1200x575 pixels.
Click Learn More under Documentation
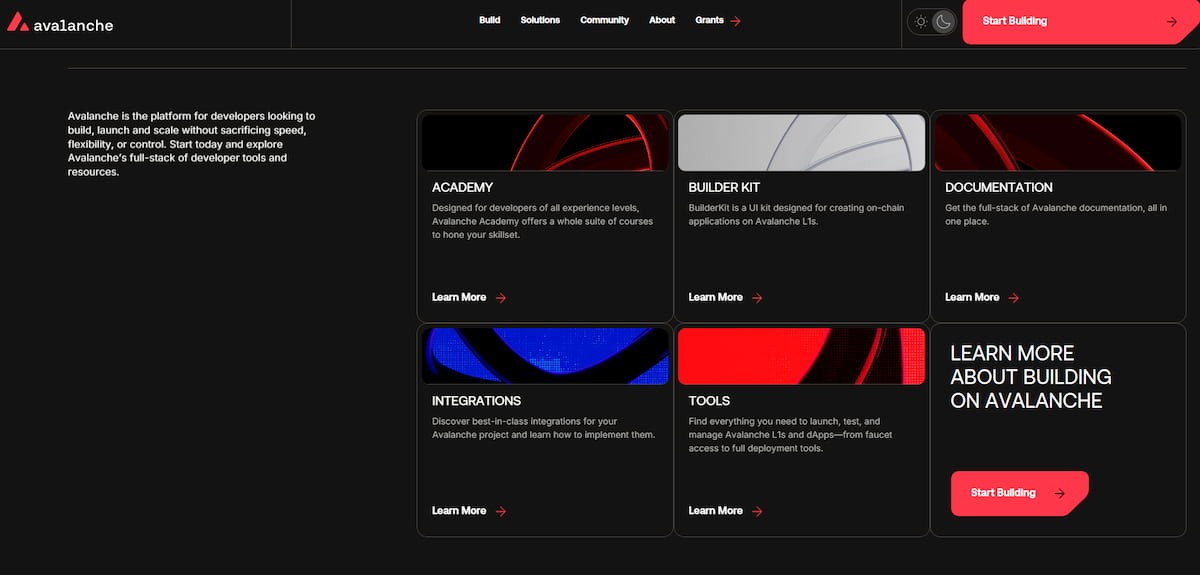[x=972, y=297]
